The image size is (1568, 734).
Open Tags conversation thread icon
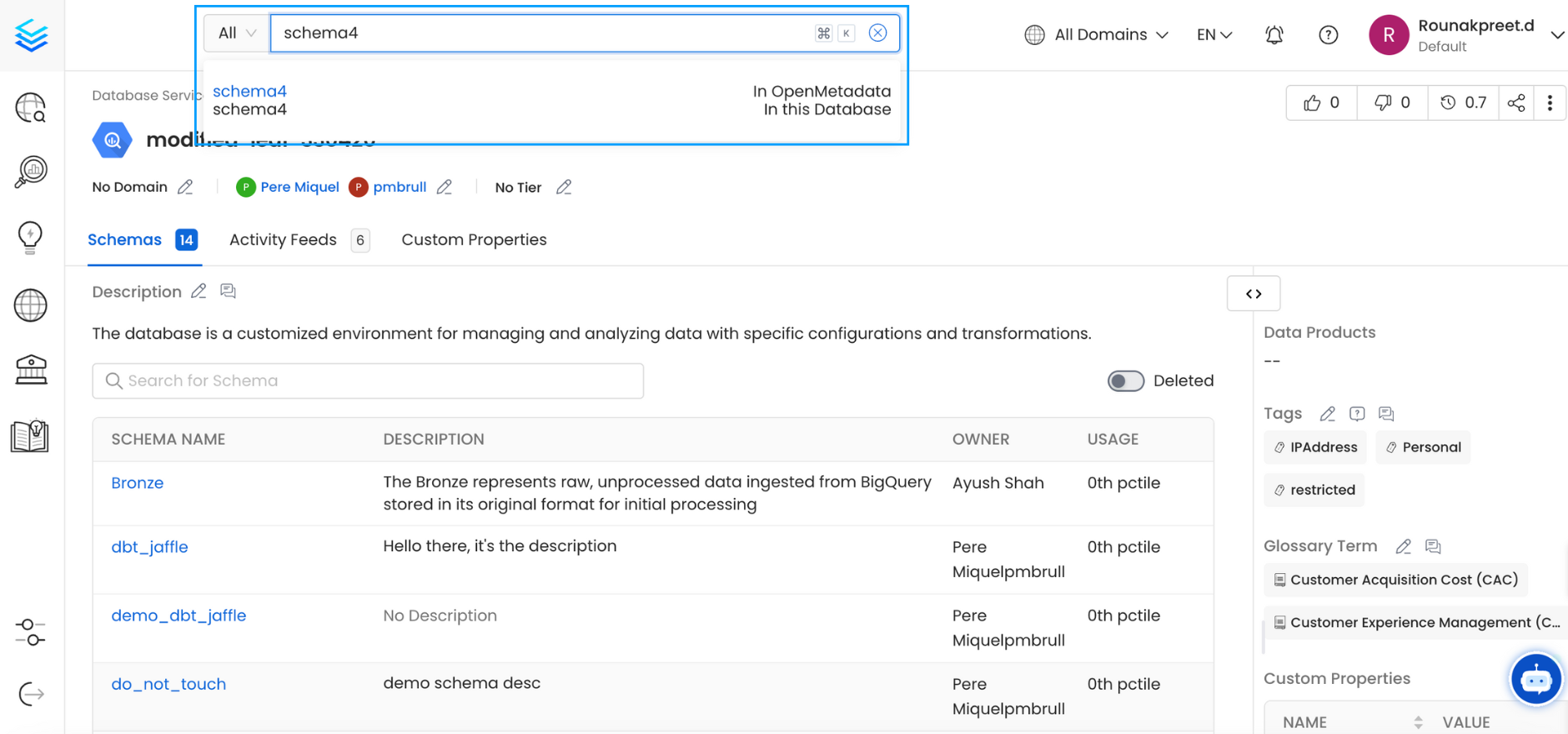pos(1386,414)
